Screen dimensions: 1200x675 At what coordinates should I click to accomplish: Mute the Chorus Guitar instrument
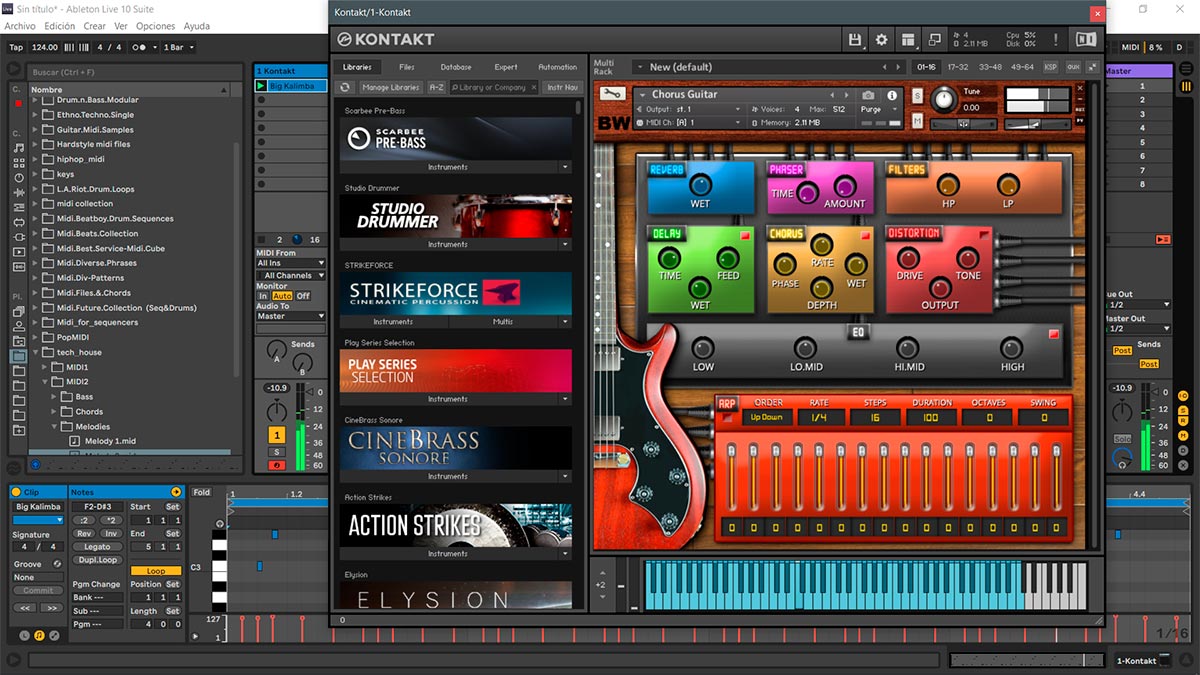(x=917, y=121)
